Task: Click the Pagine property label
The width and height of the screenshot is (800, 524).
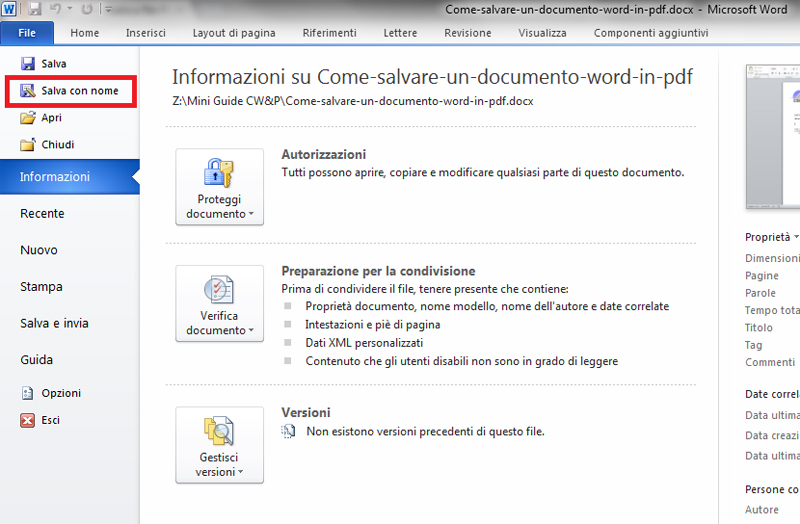Action: click(x=762, y=276)
